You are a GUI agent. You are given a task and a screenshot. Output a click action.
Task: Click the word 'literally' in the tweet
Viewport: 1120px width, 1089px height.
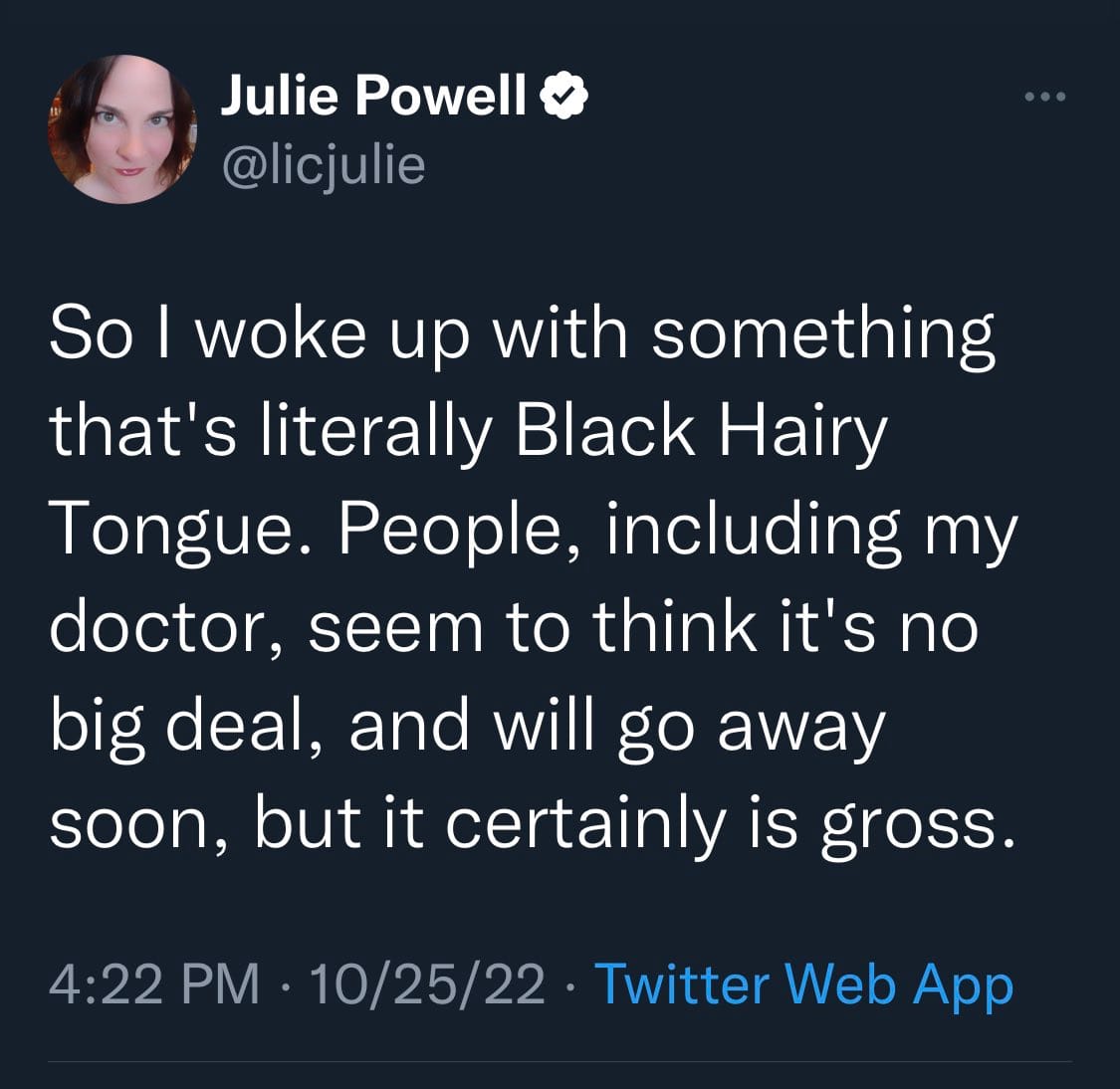pyautogui.click(x=375, y=433)
